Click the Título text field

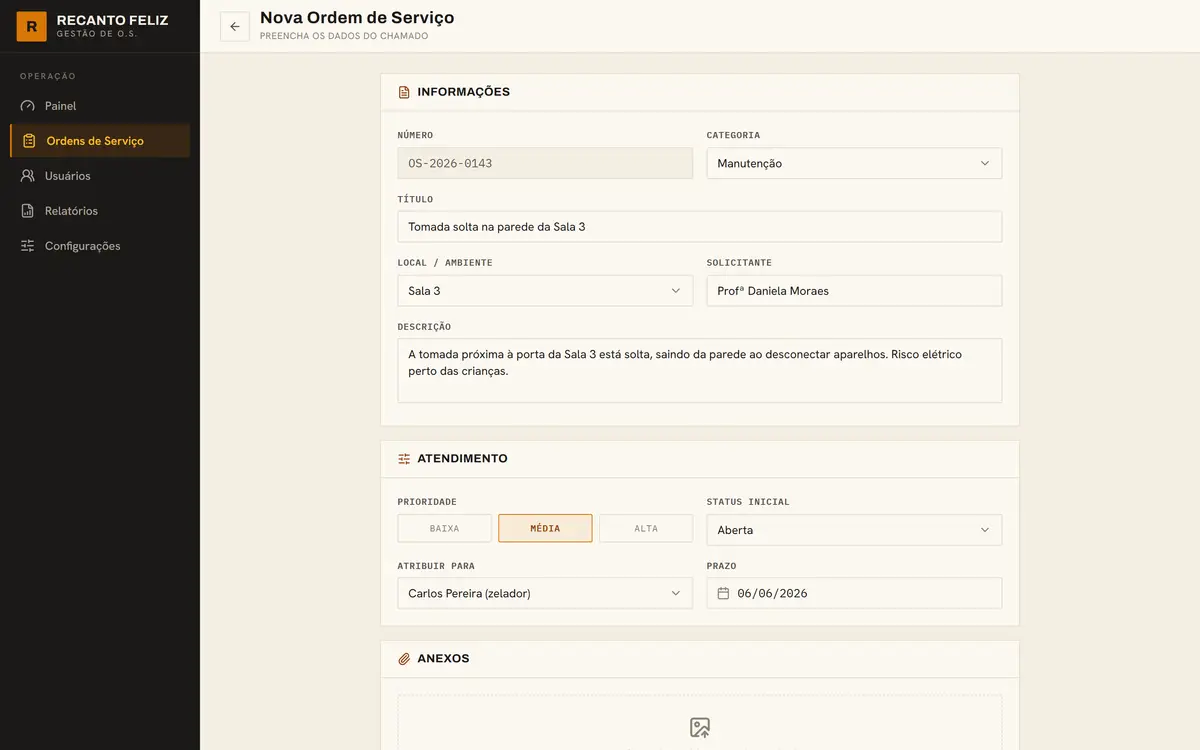coord(700,227)
